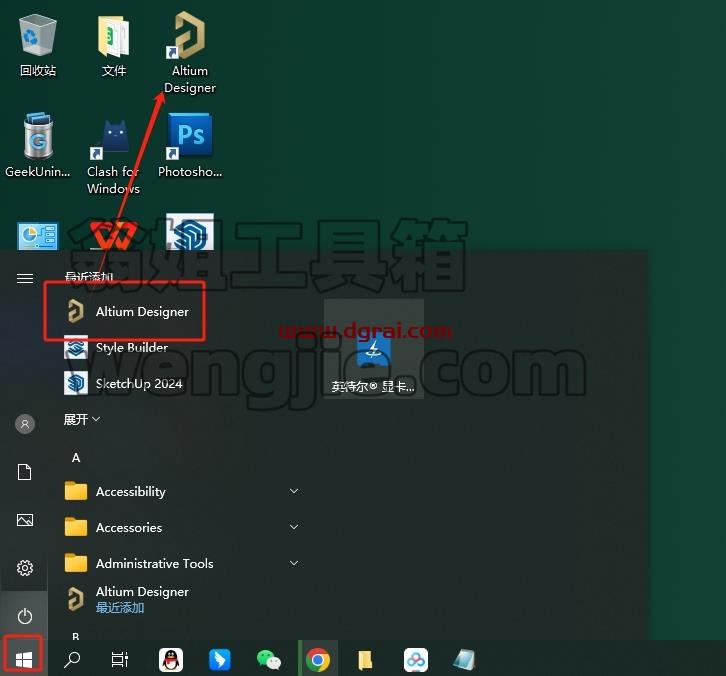Open Task View on taskbar
The height and width of the screenshot is (676, 726).
coord(119,659)
